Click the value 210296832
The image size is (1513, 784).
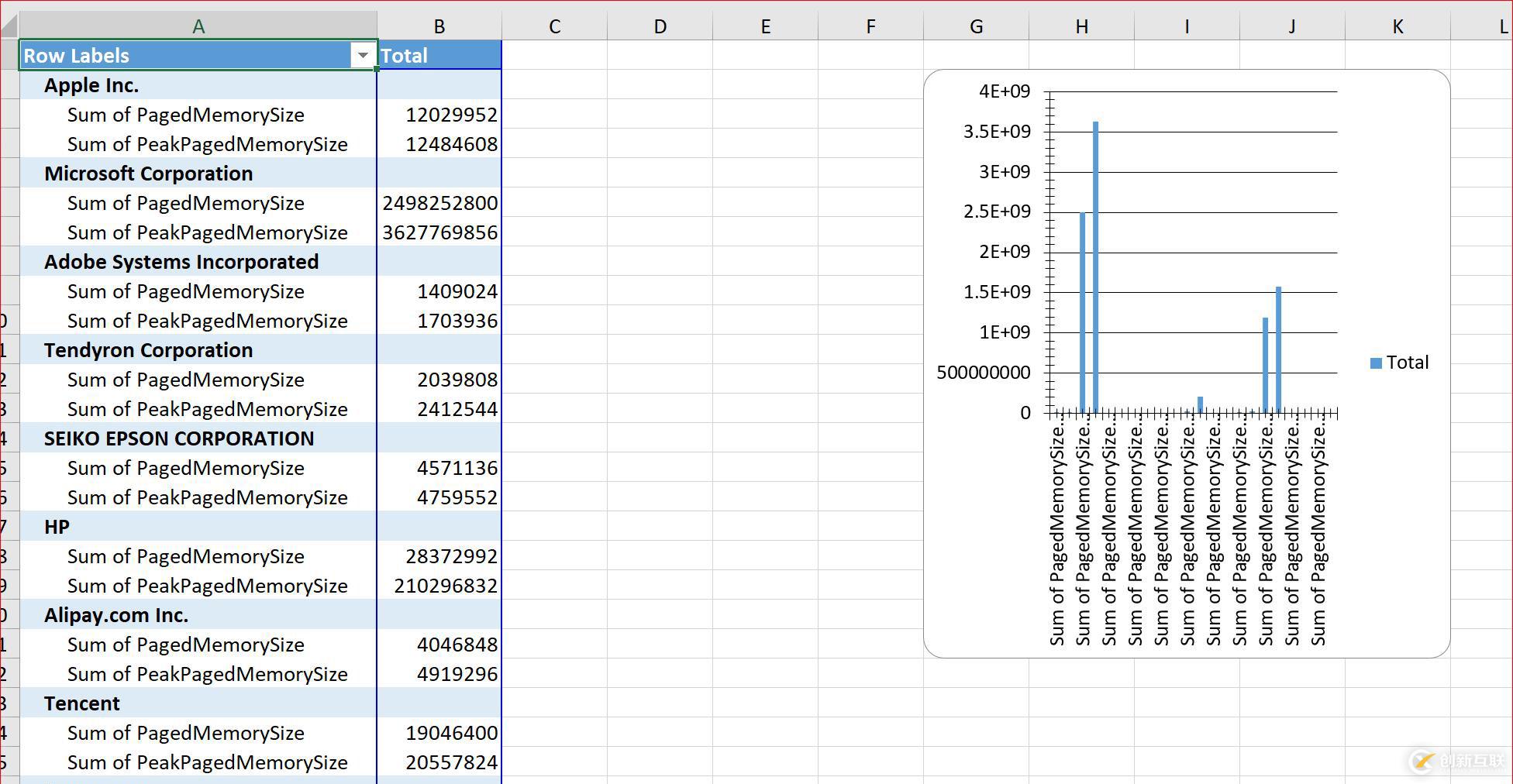[446, 586]
